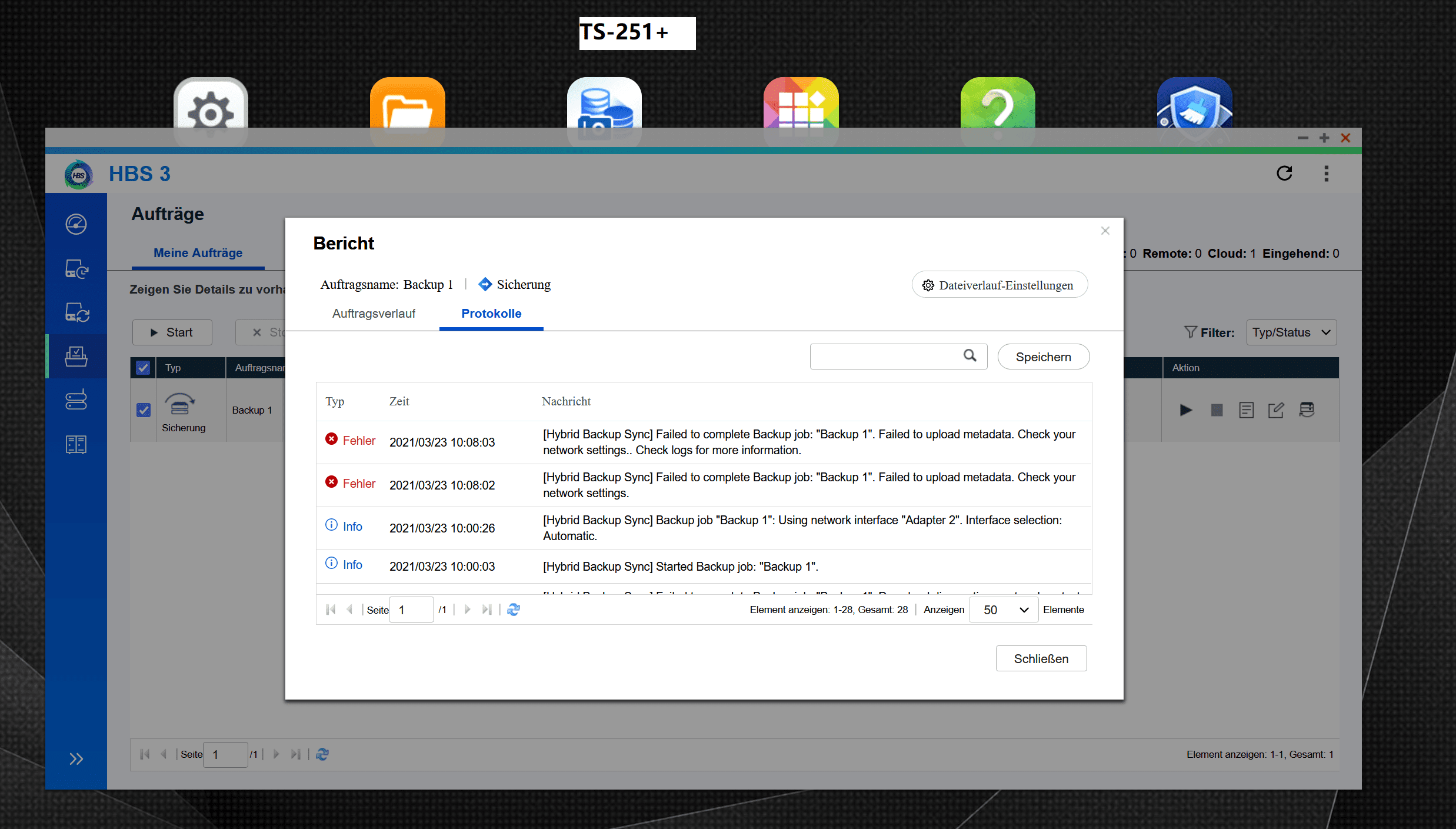Open the 50 Elemente per-page dropdown
1456x829 pixels.
[1003, 610]
